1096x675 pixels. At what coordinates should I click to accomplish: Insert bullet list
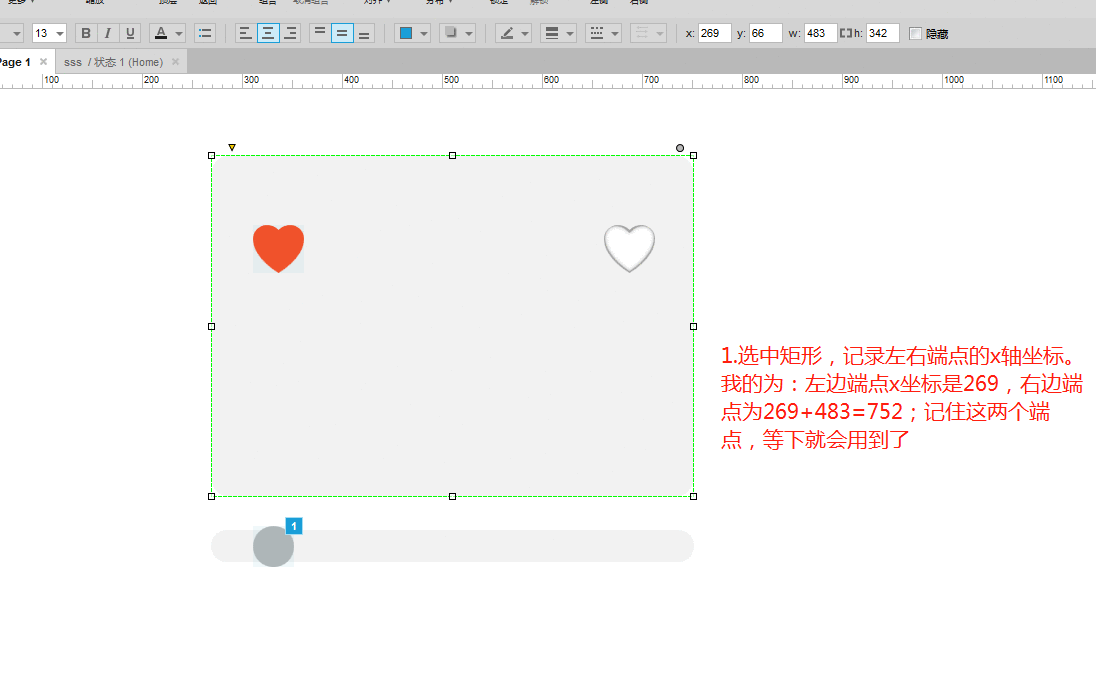205,33
